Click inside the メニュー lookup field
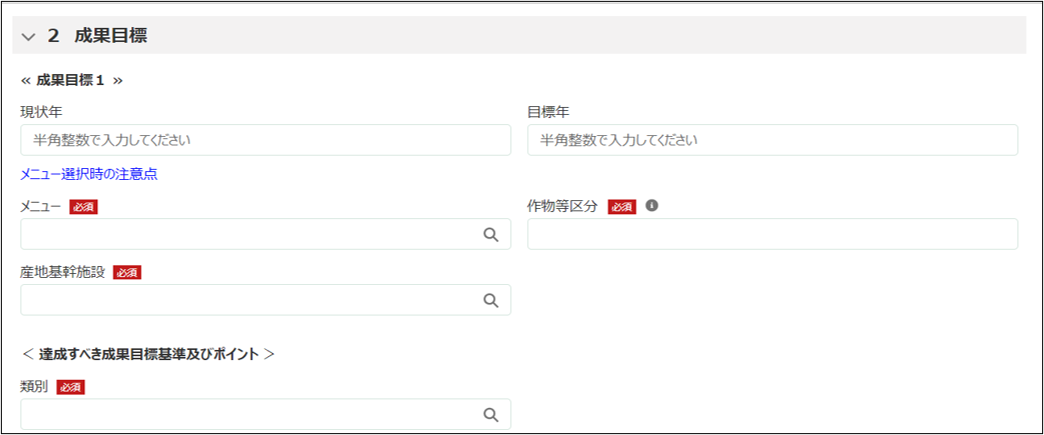Viewport: 1044px width, 435px height. click(x=250, y=234)
